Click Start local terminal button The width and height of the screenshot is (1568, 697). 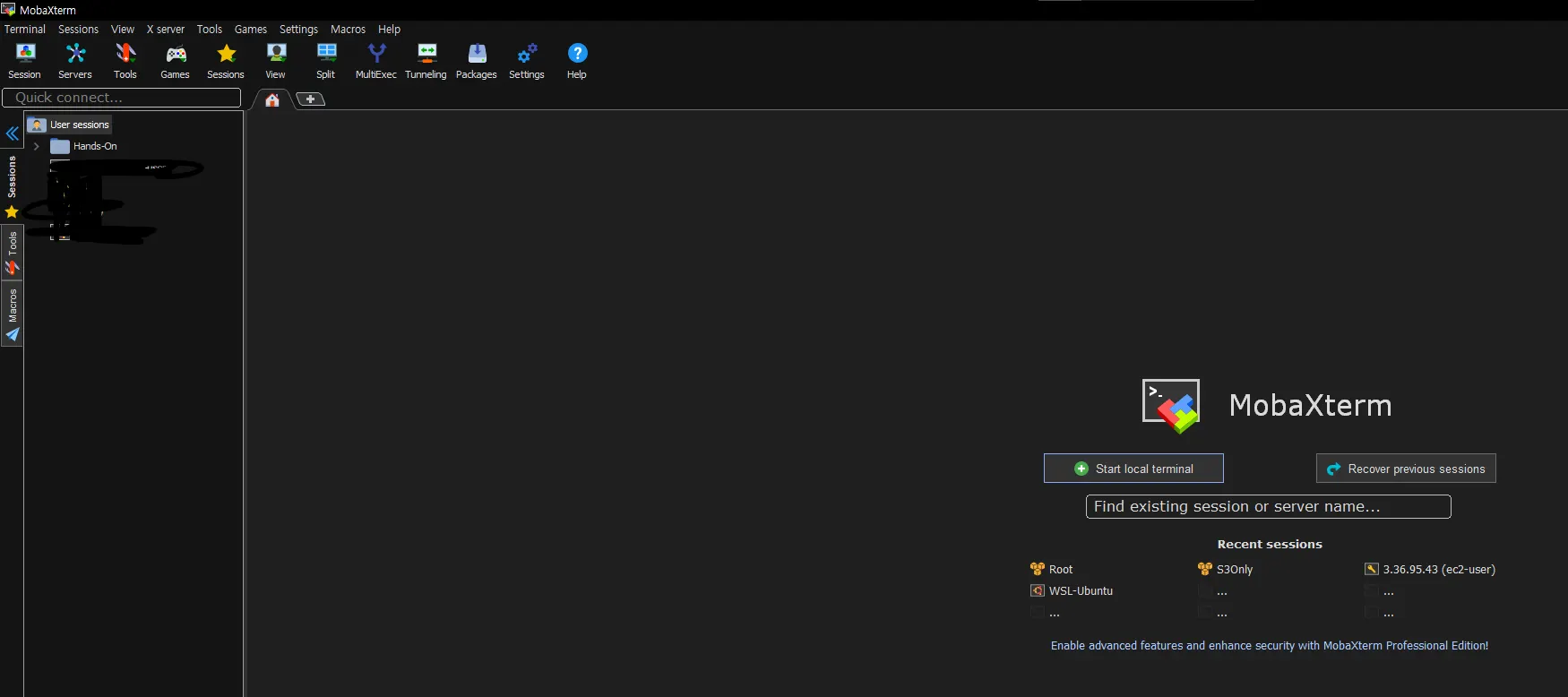pos(1133,469)
